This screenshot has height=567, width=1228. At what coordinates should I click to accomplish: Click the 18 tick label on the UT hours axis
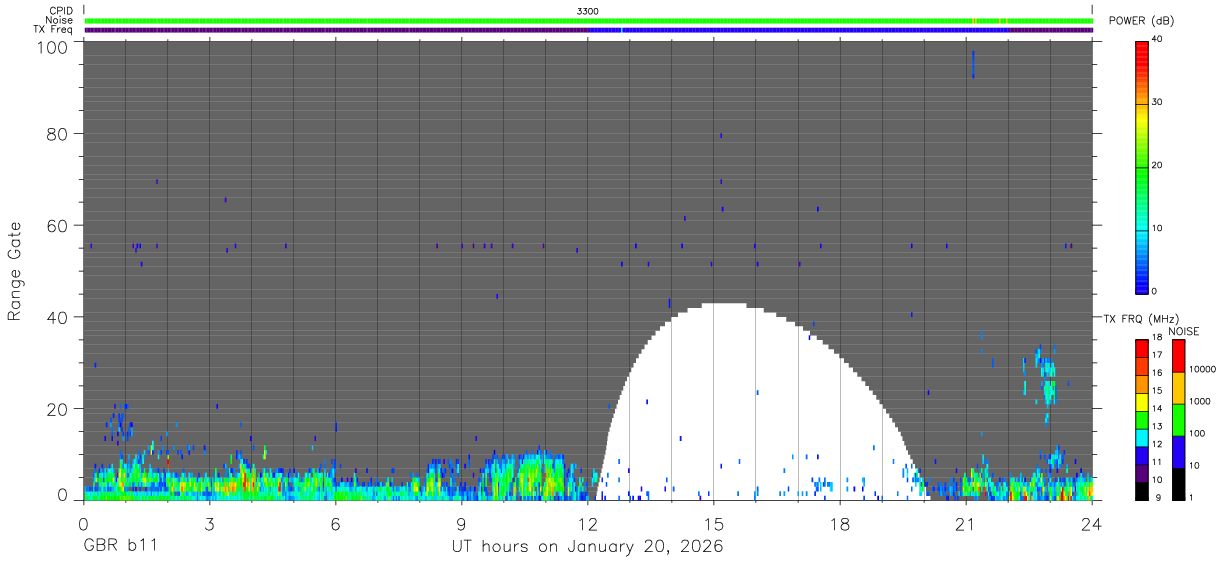tap(839, 523)
